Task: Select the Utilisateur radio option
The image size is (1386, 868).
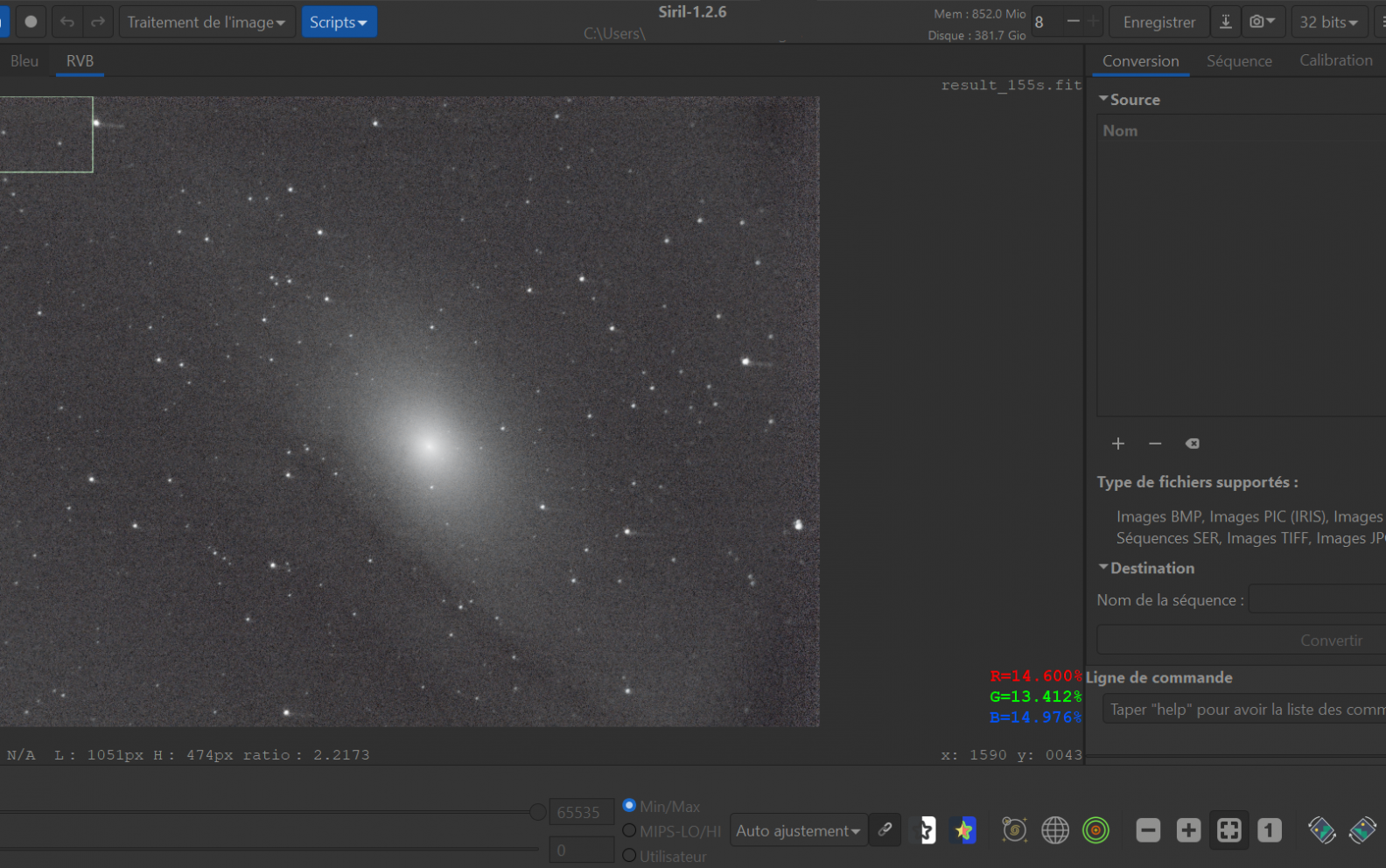Action: click(629, 856)
